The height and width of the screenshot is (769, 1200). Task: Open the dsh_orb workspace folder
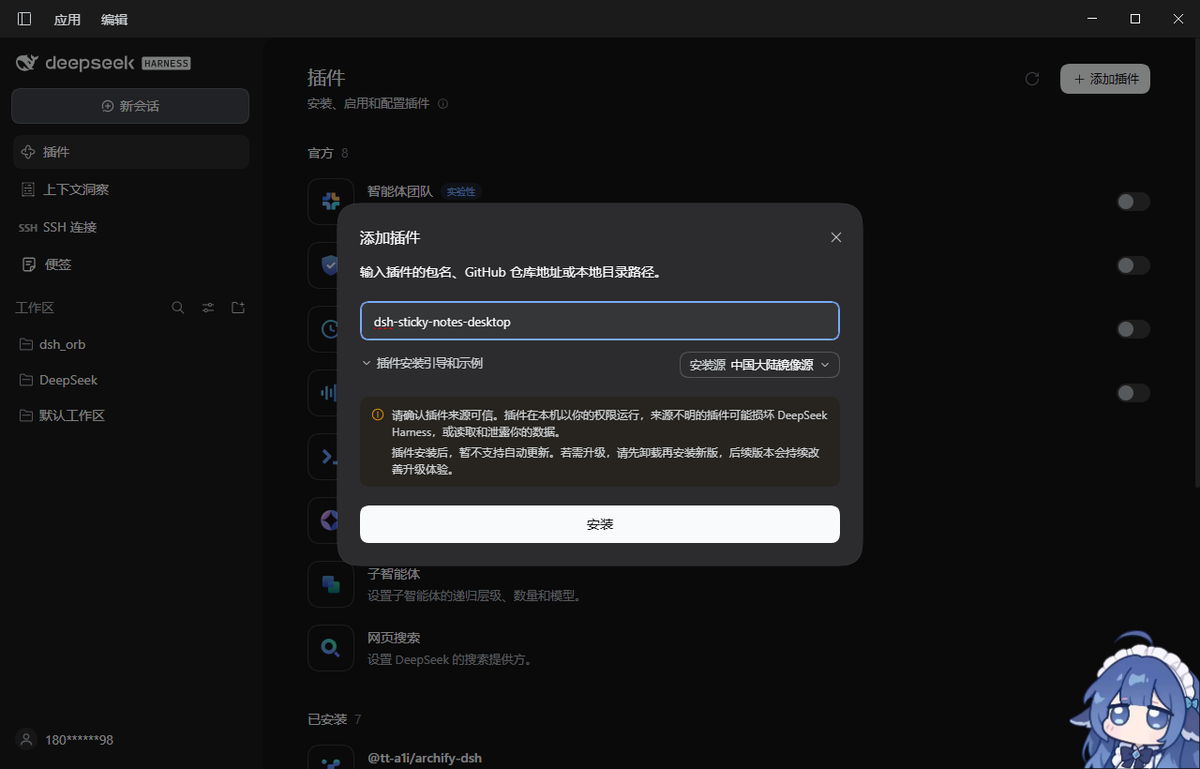pyautogui.click(x=130, y=344)
